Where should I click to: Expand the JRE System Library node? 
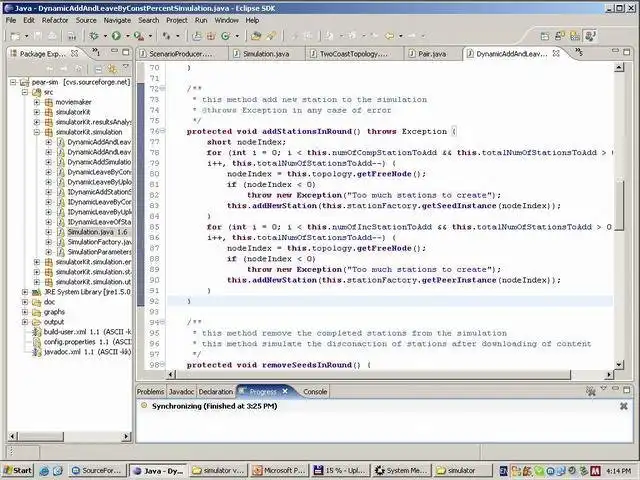pyautogui.click(x=25, y=292)
